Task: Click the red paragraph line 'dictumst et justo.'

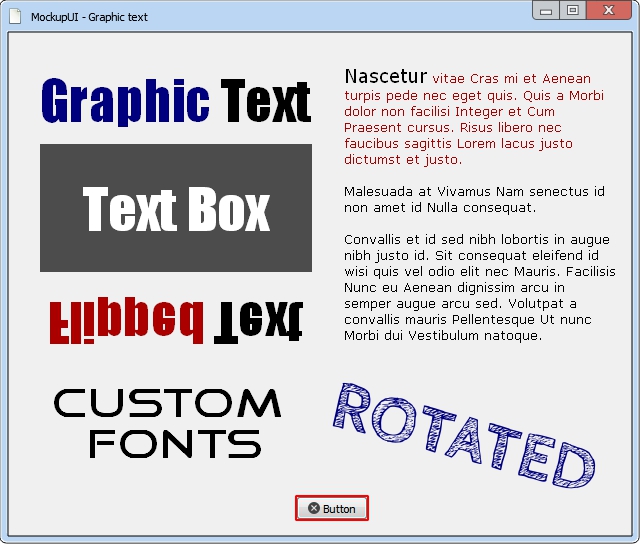Action: (403, 160)
